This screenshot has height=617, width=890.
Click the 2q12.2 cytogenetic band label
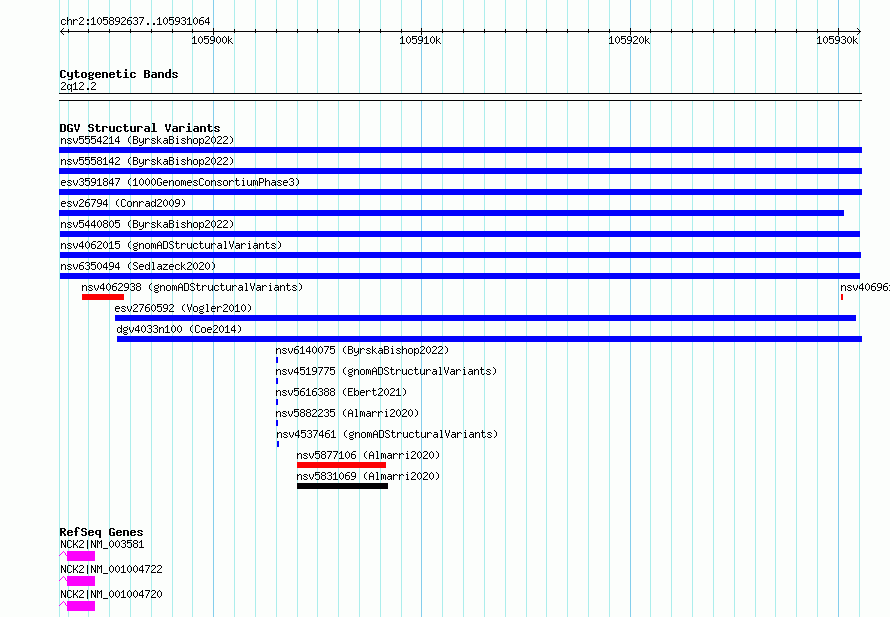click(78, 86)
